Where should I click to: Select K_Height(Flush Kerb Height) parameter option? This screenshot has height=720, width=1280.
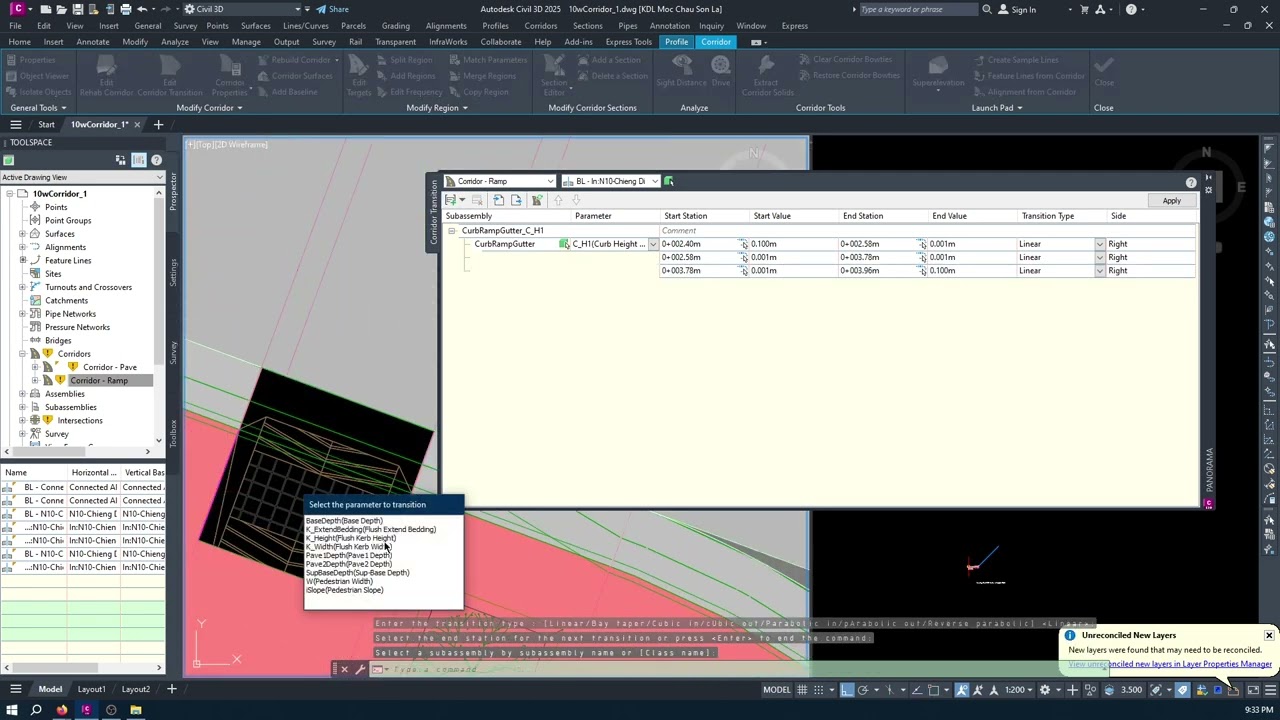[x=350, y=538]
